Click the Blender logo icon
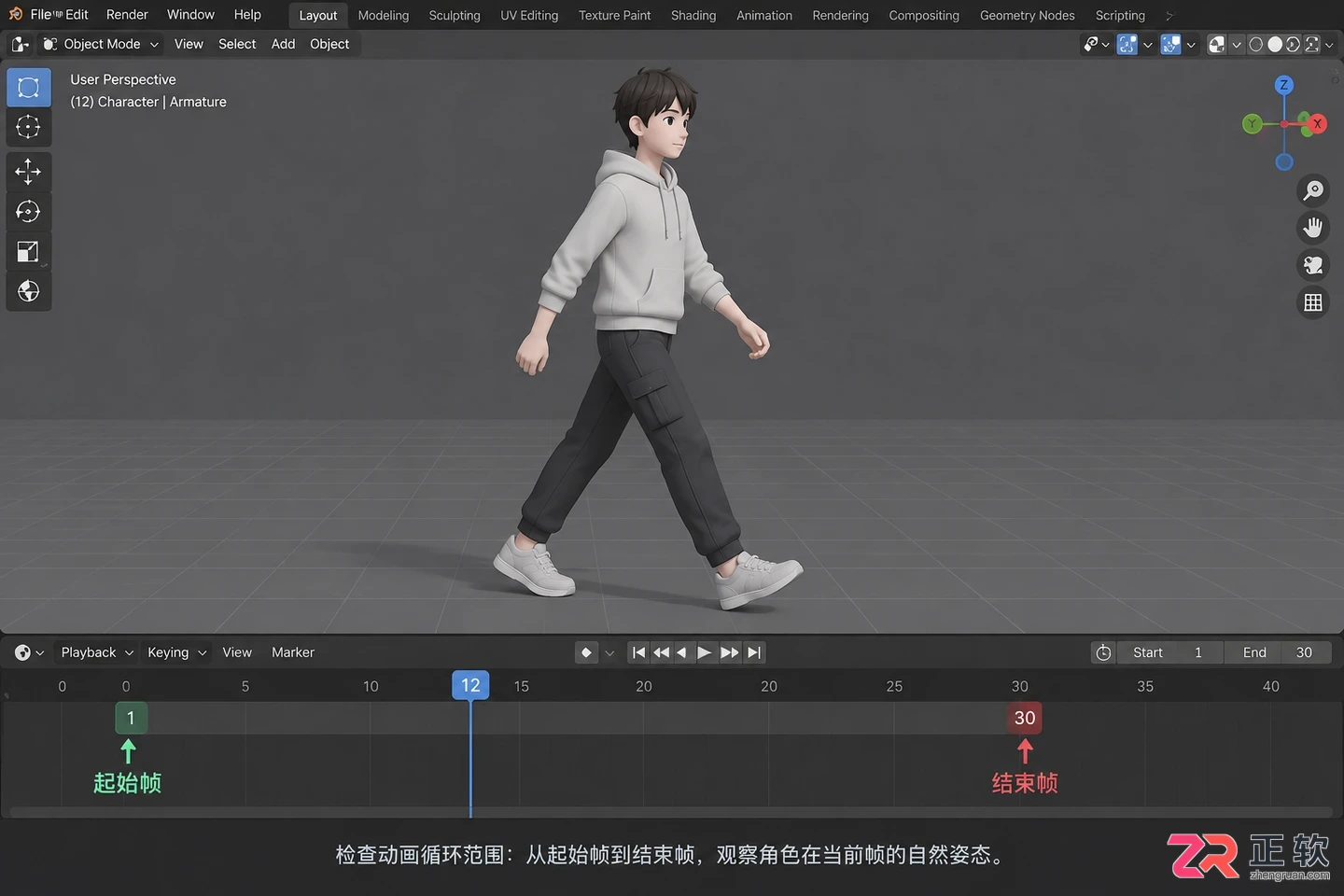The height and width of the screenshot is (896, 1344). (16, 14)
